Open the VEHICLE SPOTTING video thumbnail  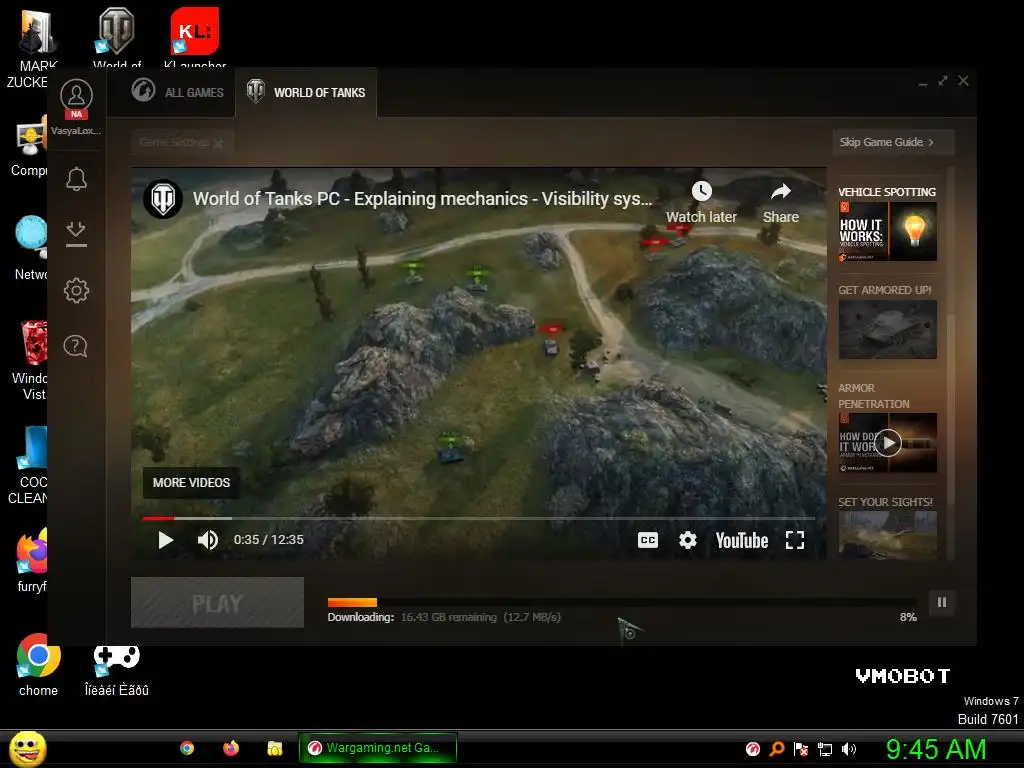point(888,232)
